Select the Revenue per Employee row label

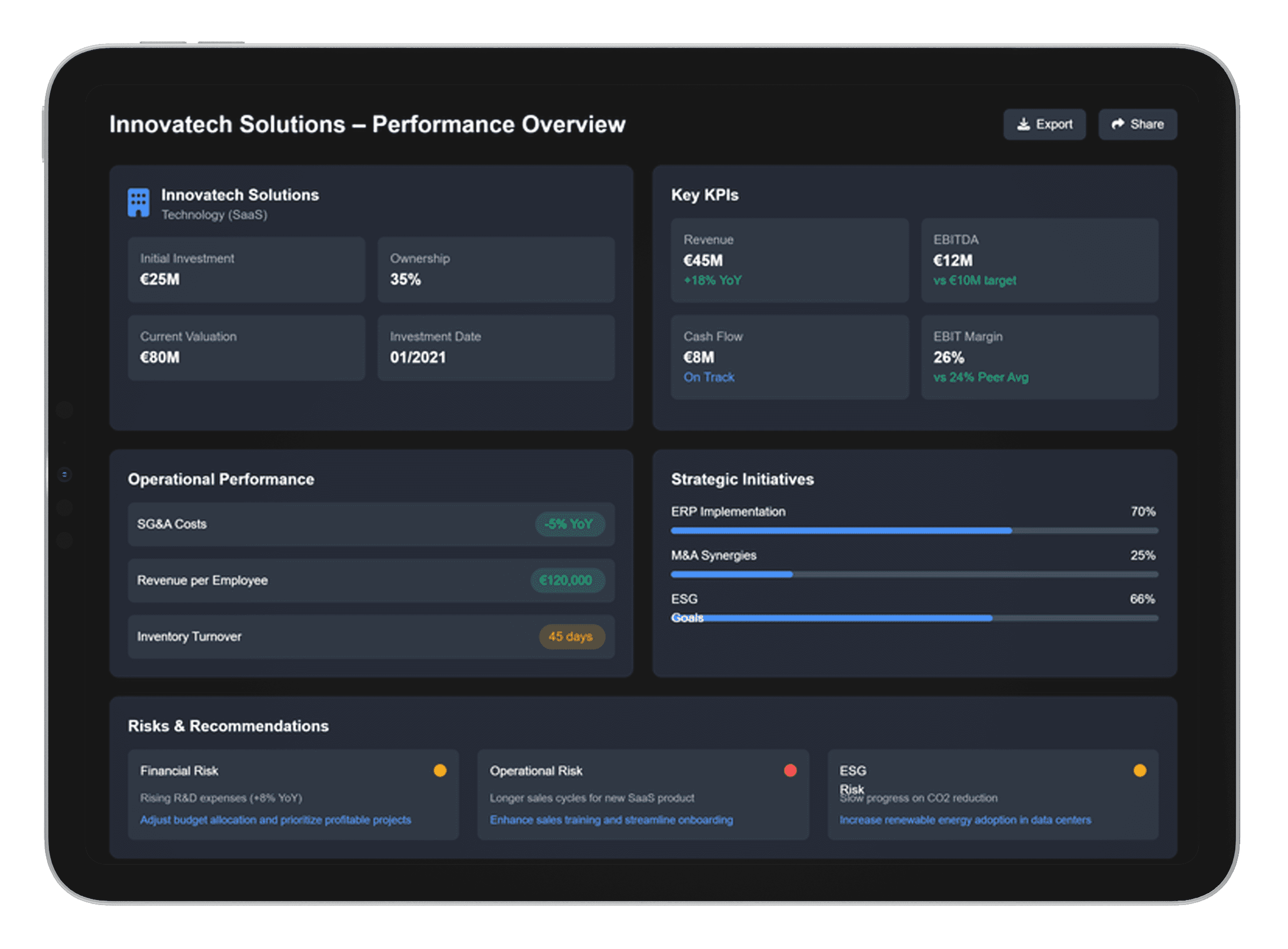pyautogui.click(x=202, y=580)
